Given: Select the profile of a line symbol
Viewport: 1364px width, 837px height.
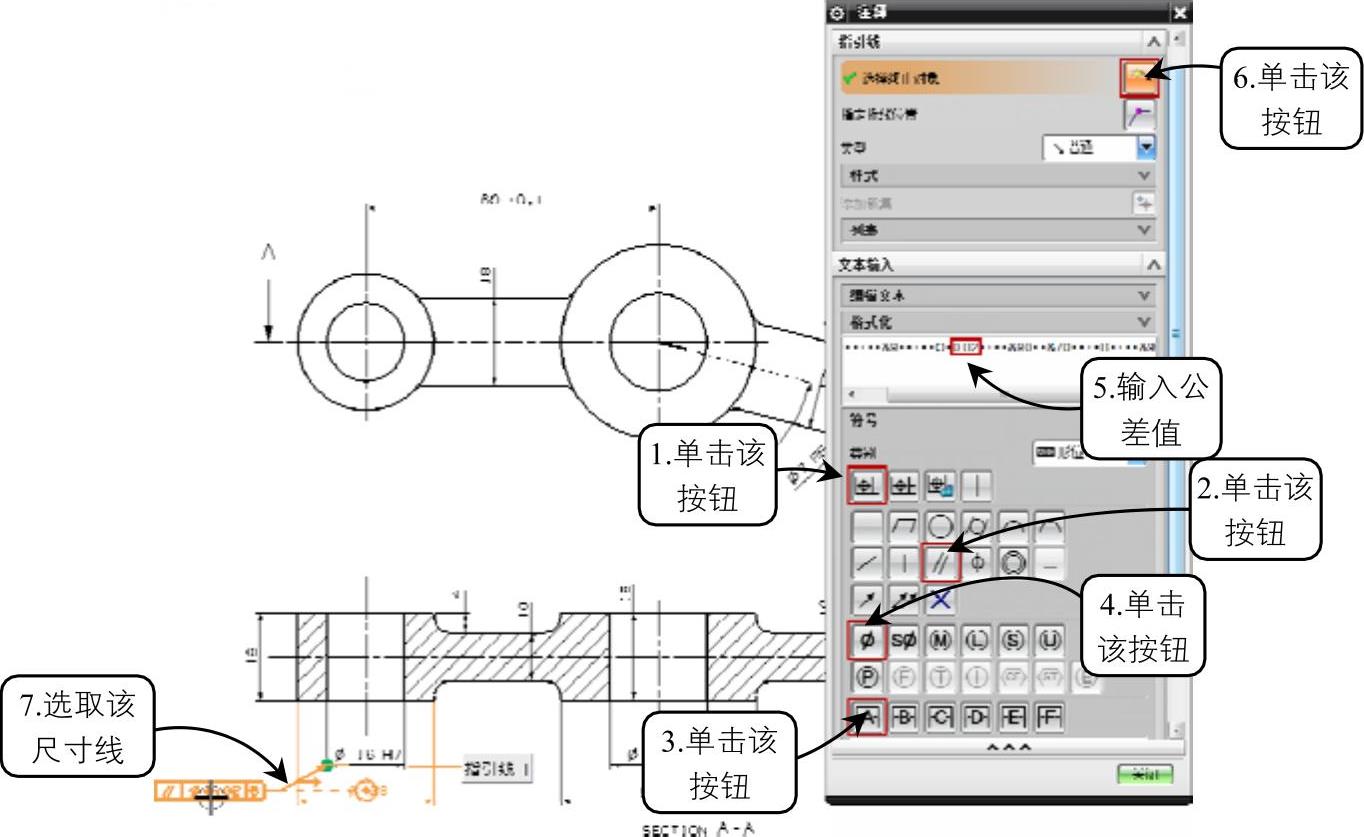Looking at the screenshot, I should pyautogui.click(x=1014, y=526).
